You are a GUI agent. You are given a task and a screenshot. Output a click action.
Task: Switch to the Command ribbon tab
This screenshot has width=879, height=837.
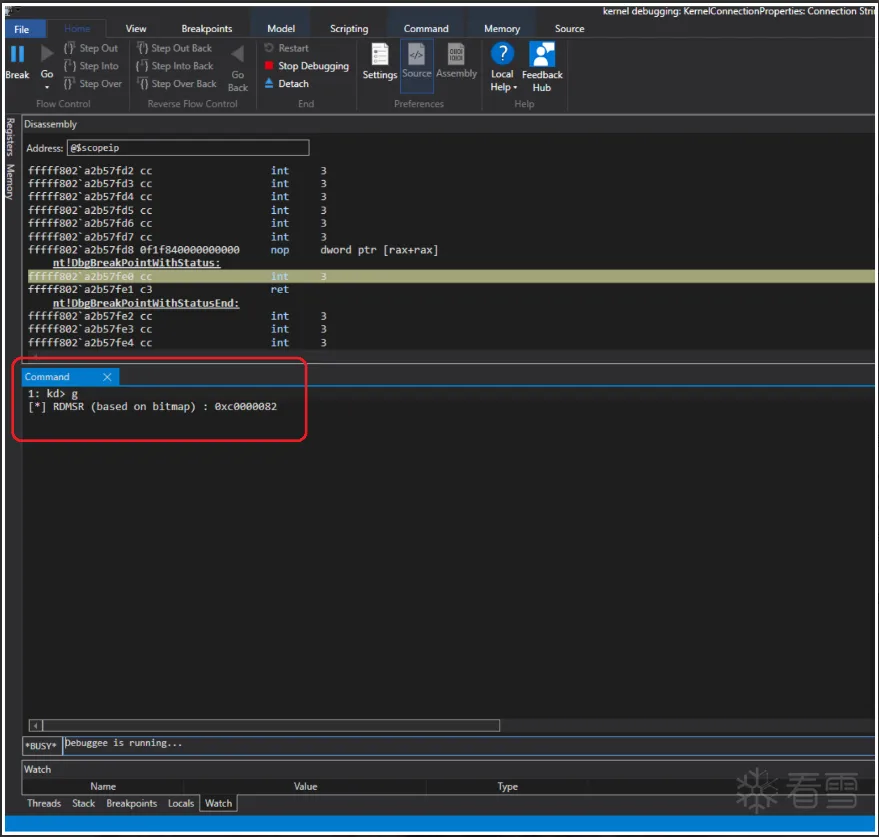click(x=426, y=29)
